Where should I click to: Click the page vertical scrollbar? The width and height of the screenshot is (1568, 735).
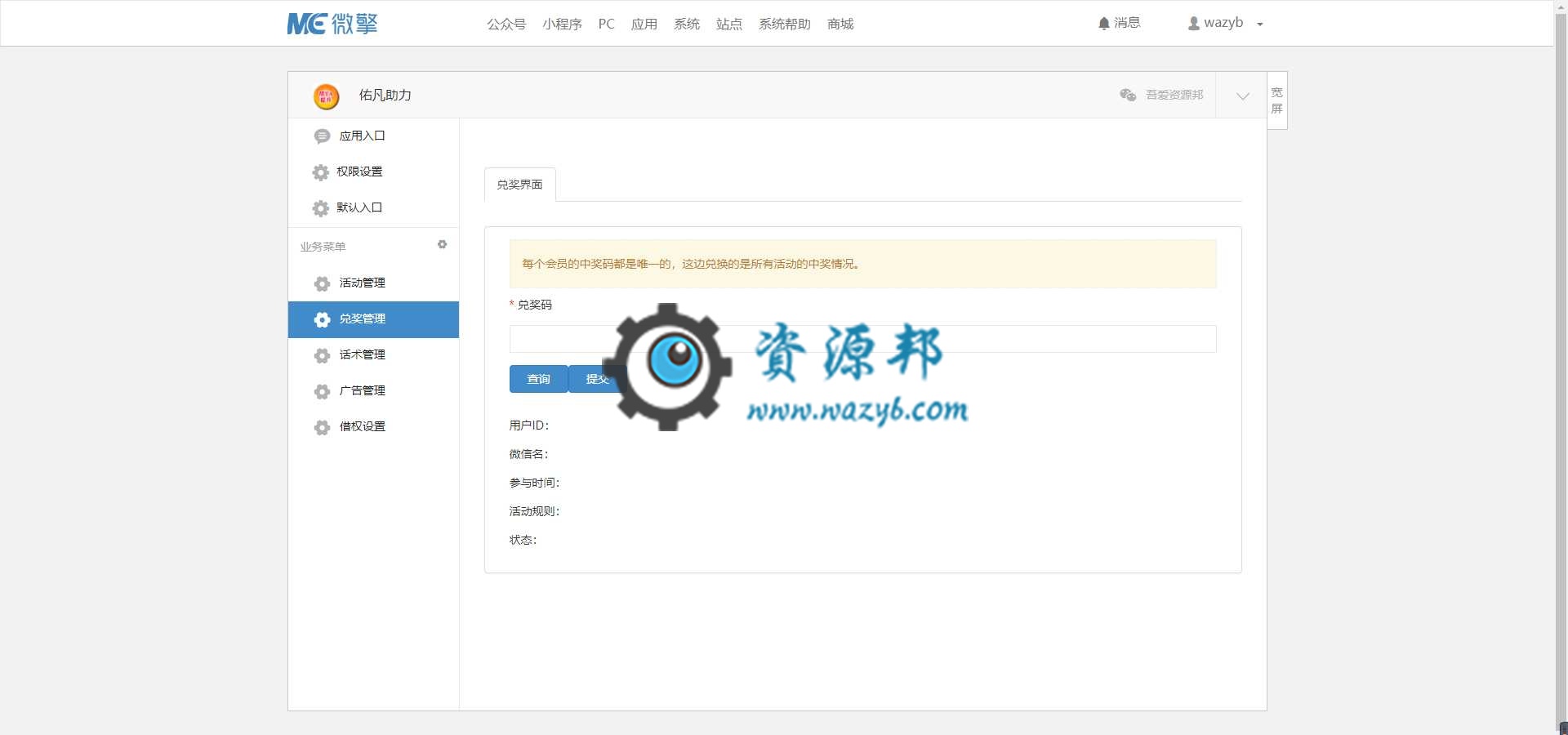point(1561,367)
